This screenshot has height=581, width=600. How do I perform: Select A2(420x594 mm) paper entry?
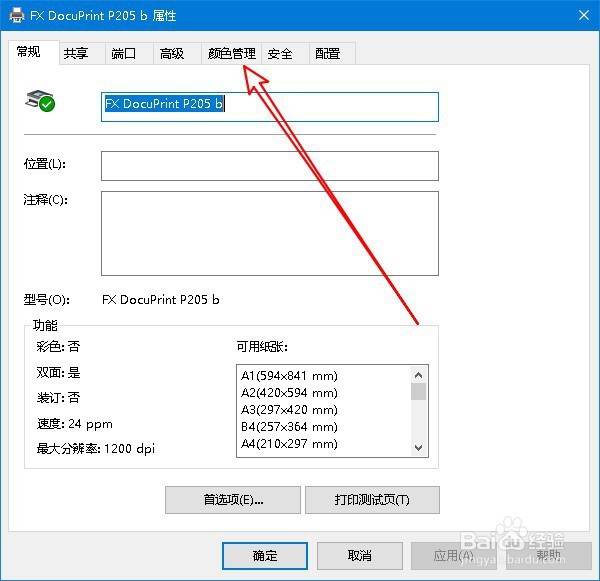289,393
